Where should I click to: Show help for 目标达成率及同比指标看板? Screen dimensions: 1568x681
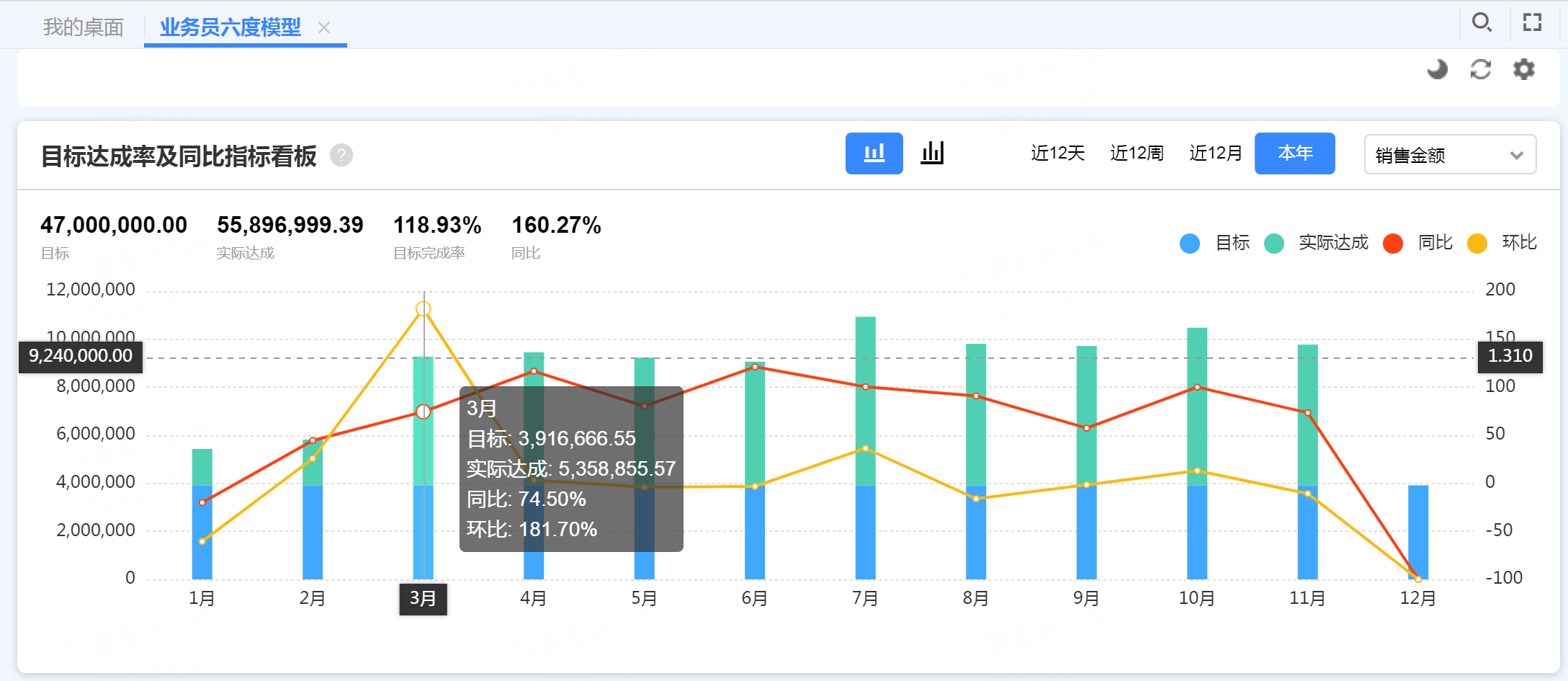[341, 155]
